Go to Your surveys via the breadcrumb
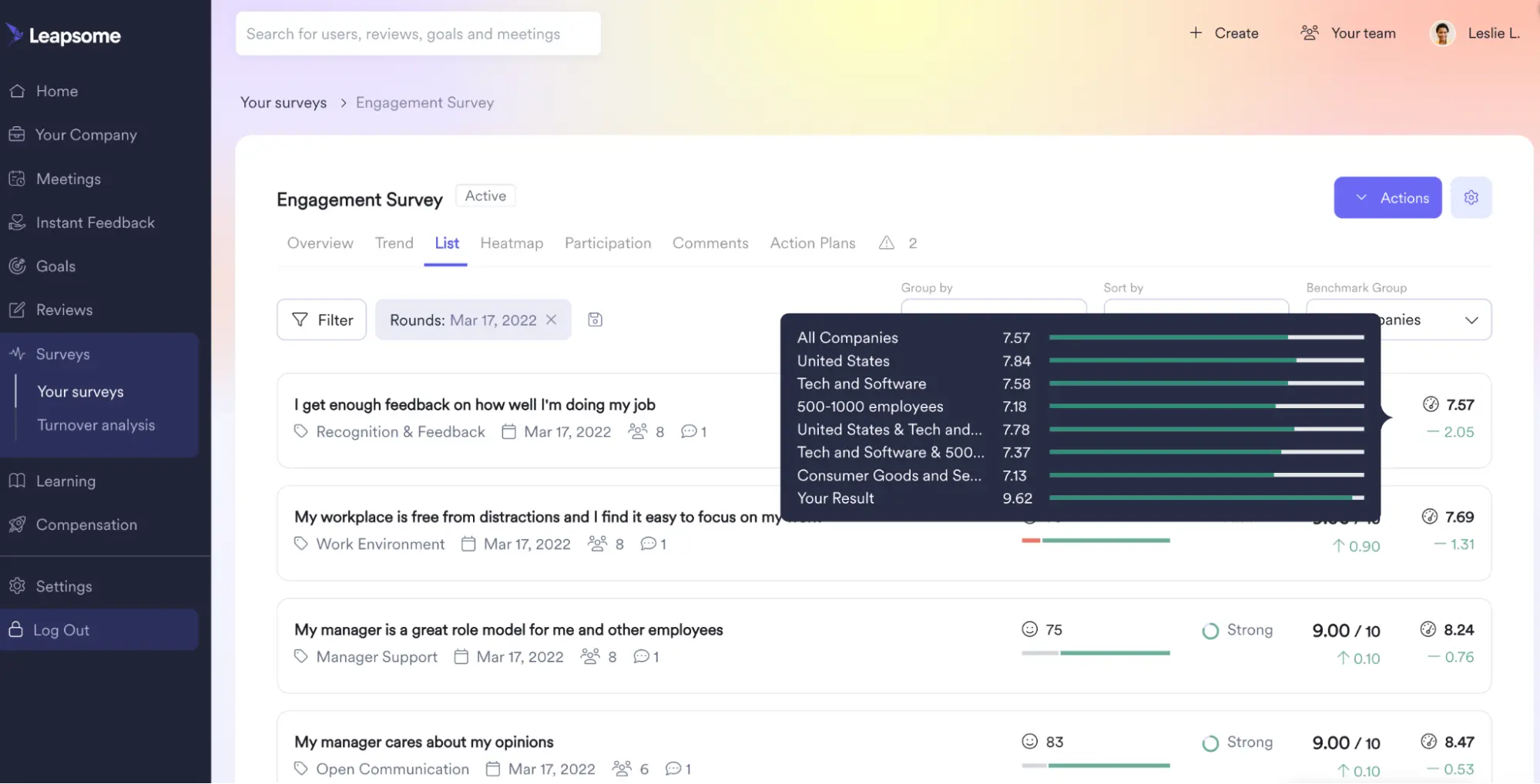Viewport: 1540px width, 784px height. click(284, 102)
